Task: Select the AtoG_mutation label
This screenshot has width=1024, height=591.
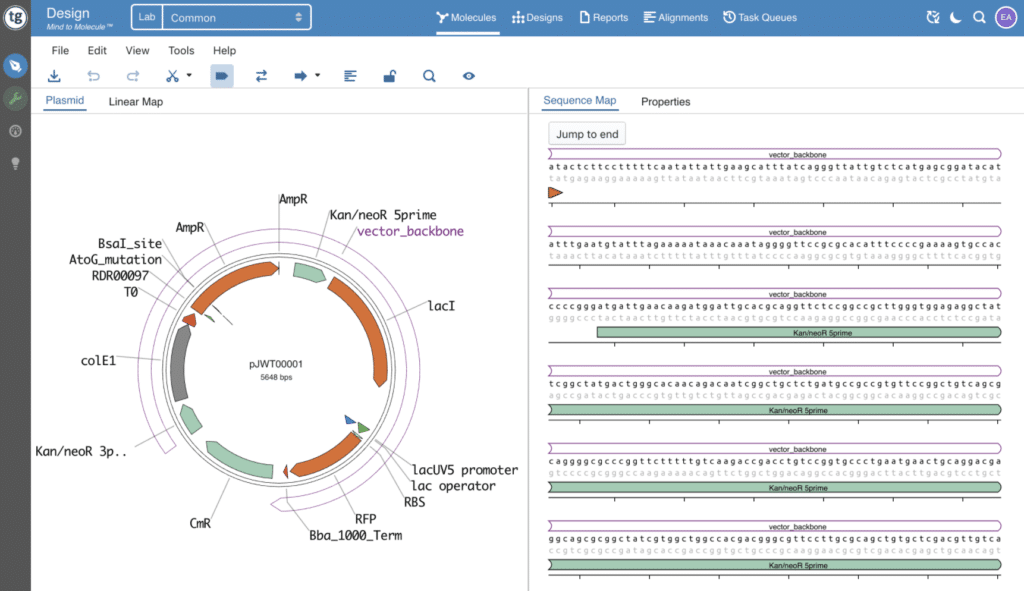Action: click(115, 259)
